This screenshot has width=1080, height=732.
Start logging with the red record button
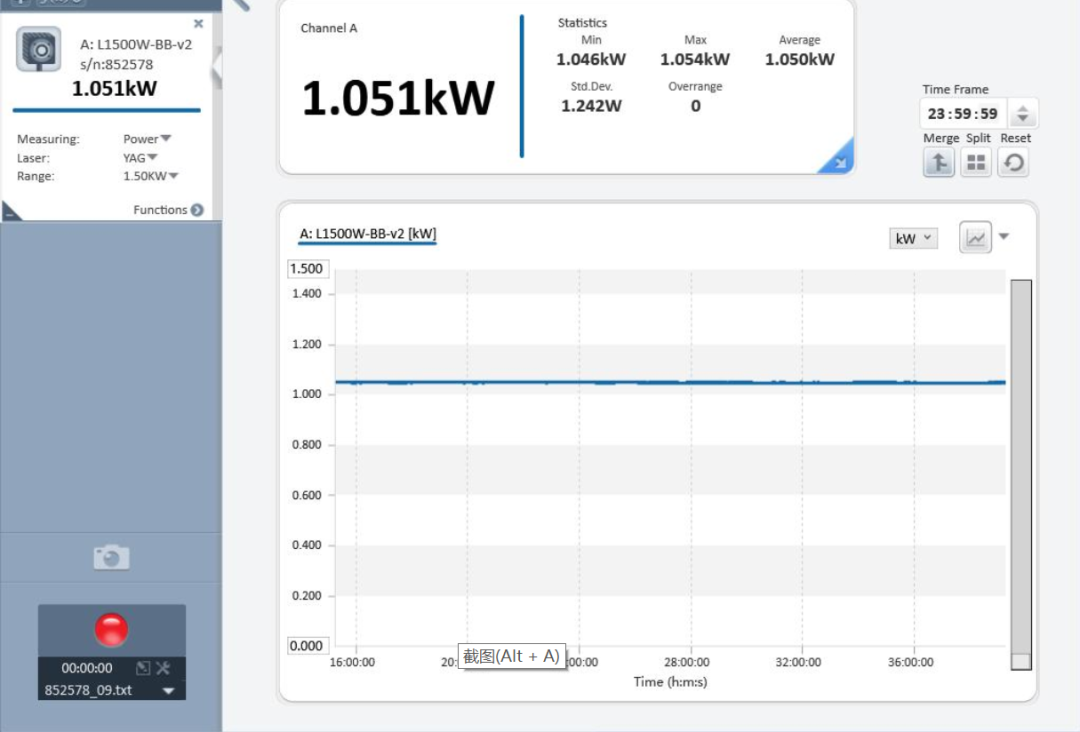(x=111, y=630)
